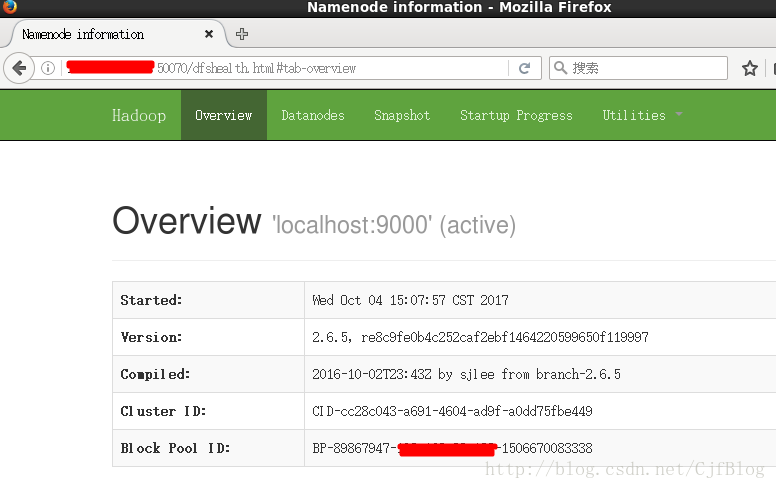Expand the Utilities dropdown menu
Image resolution: width=776 pixels, height=489 pixels.
click(642, 115)
